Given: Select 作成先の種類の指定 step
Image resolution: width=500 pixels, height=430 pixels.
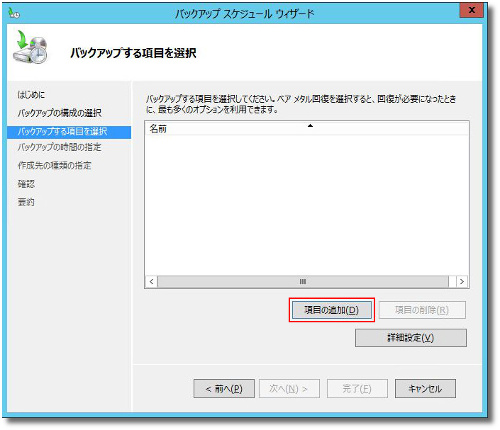Looking at the screenshot, I should click(x=54, y=165).
